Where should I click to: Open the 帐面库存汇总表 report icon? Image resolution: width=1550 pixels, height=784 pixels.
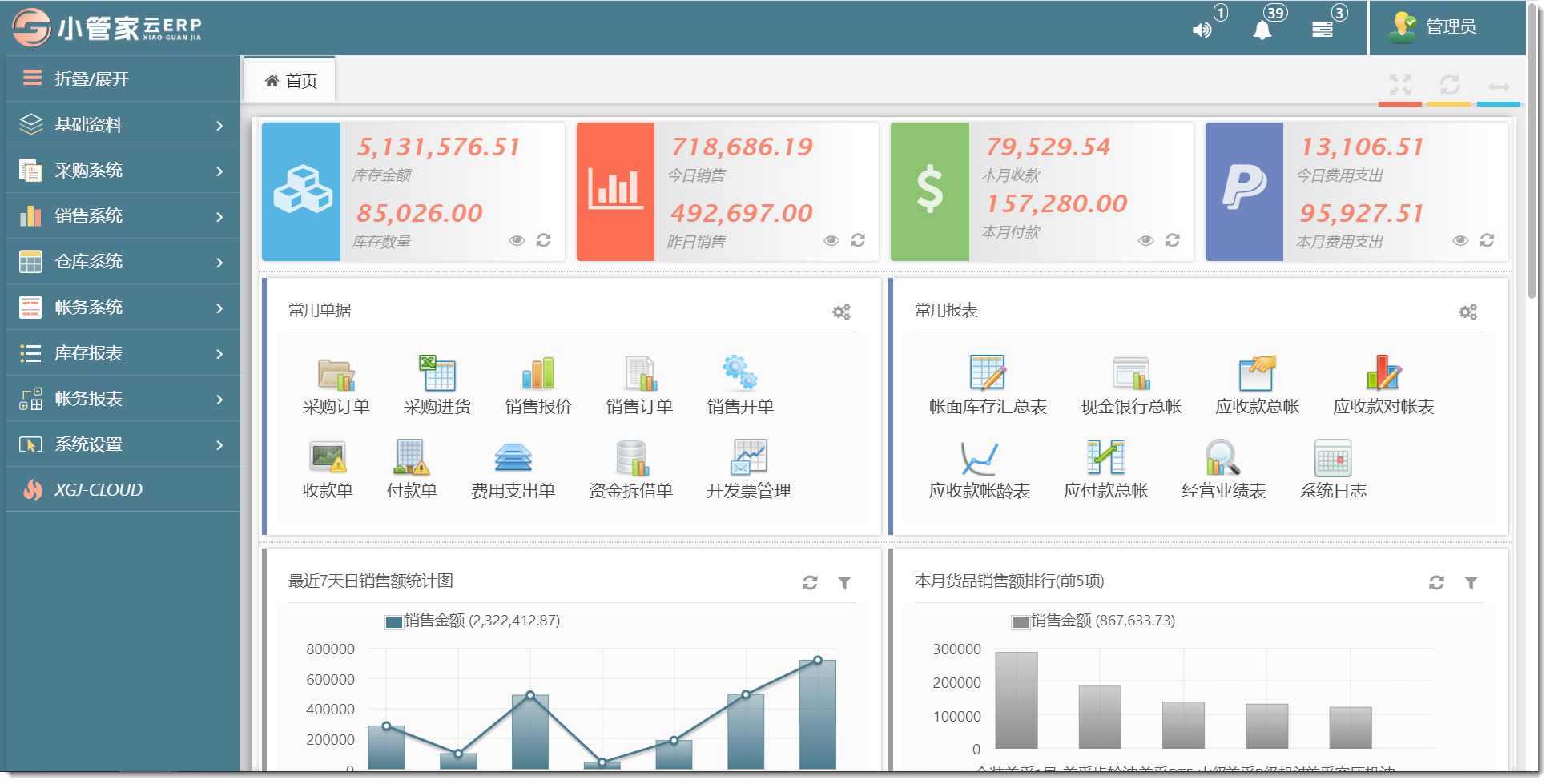[988, 374]
